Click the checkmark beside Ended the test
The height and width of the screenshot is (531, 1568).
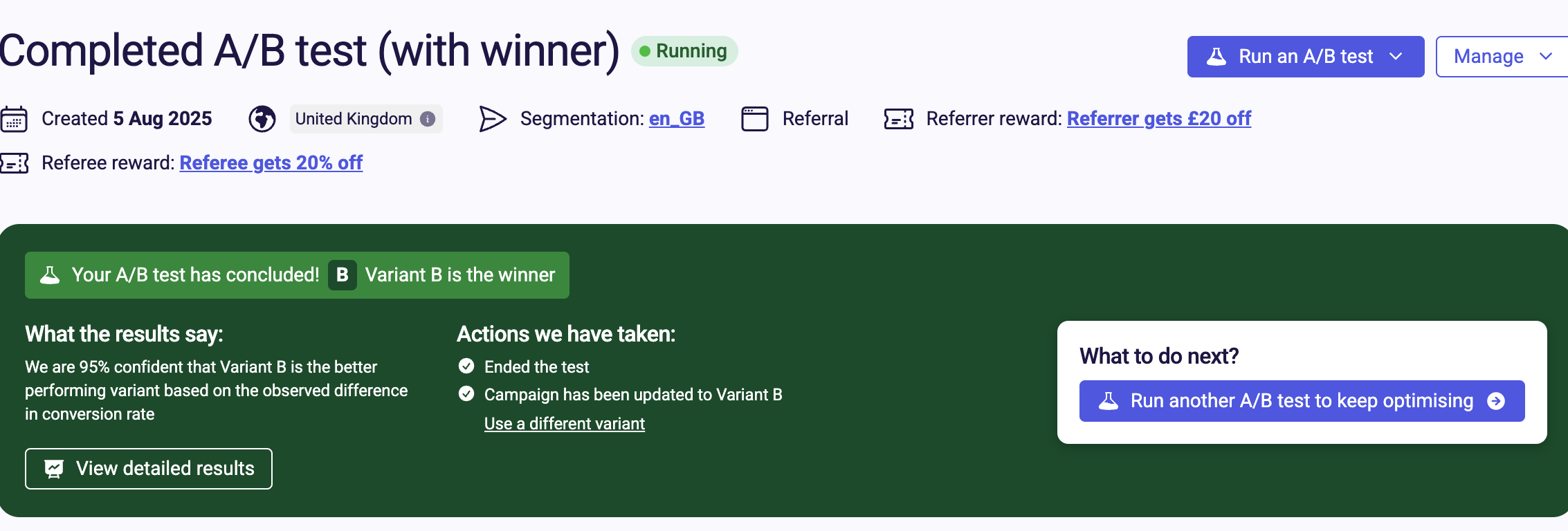pos(466,366)
